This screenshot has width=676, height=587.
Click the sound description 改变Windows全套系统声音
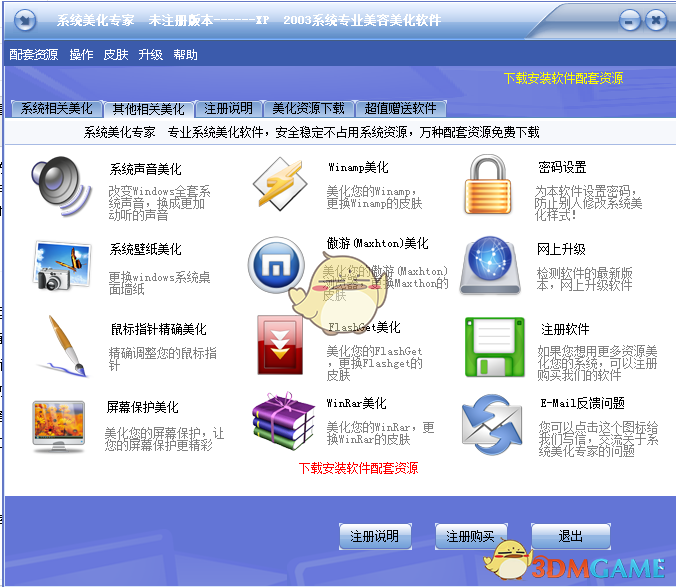(160, 203)
